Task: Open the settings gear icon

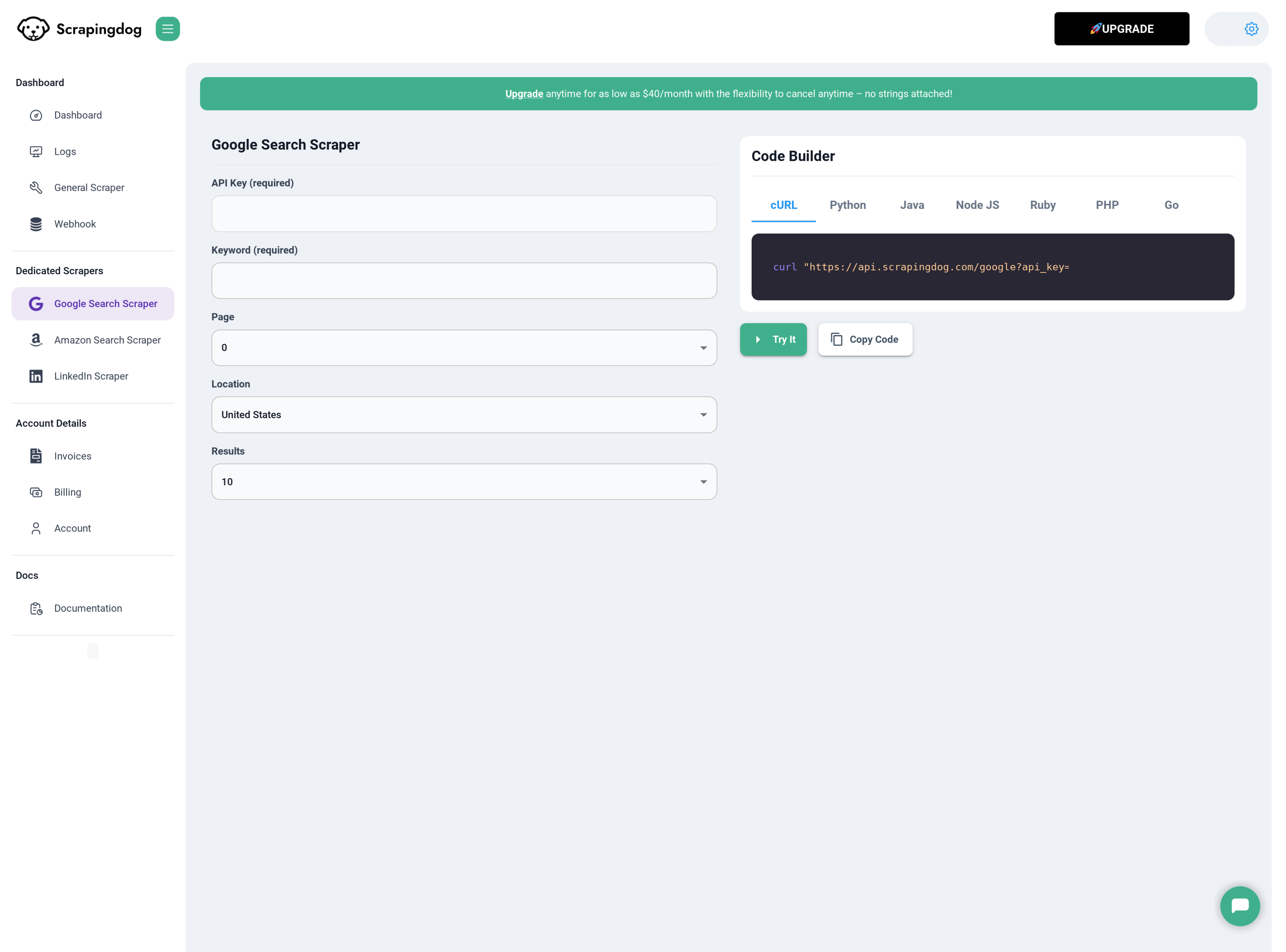Action: pos(1251,29)
